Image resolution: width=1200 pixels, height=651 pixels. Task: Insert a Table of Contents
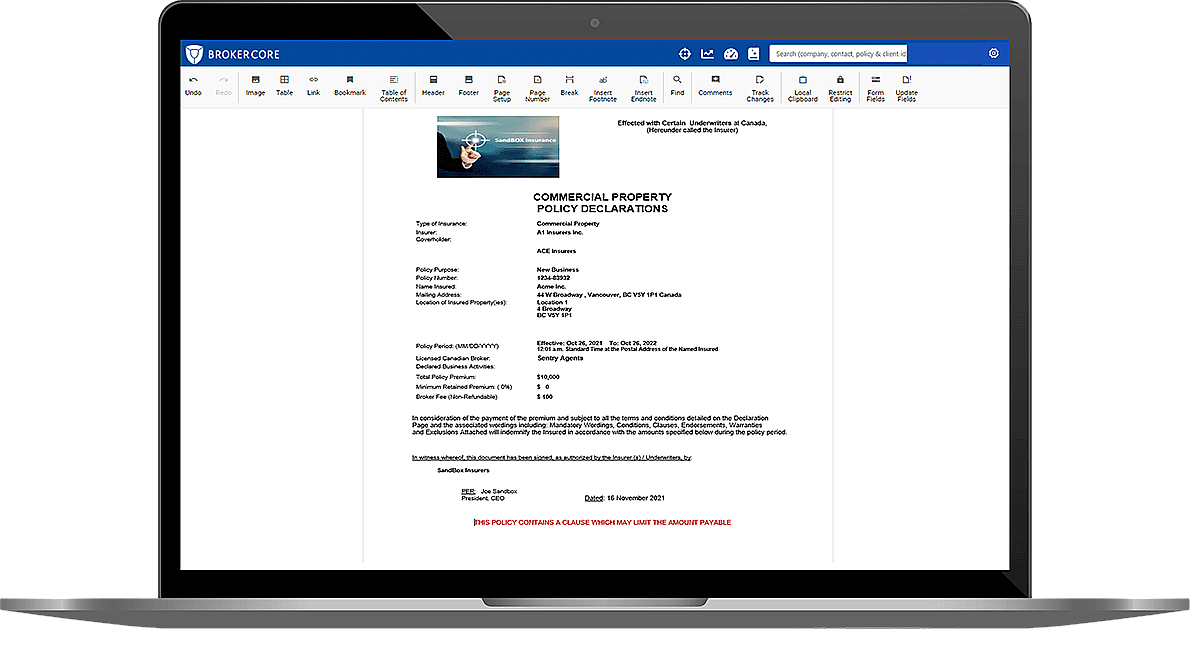pos(394,87)
